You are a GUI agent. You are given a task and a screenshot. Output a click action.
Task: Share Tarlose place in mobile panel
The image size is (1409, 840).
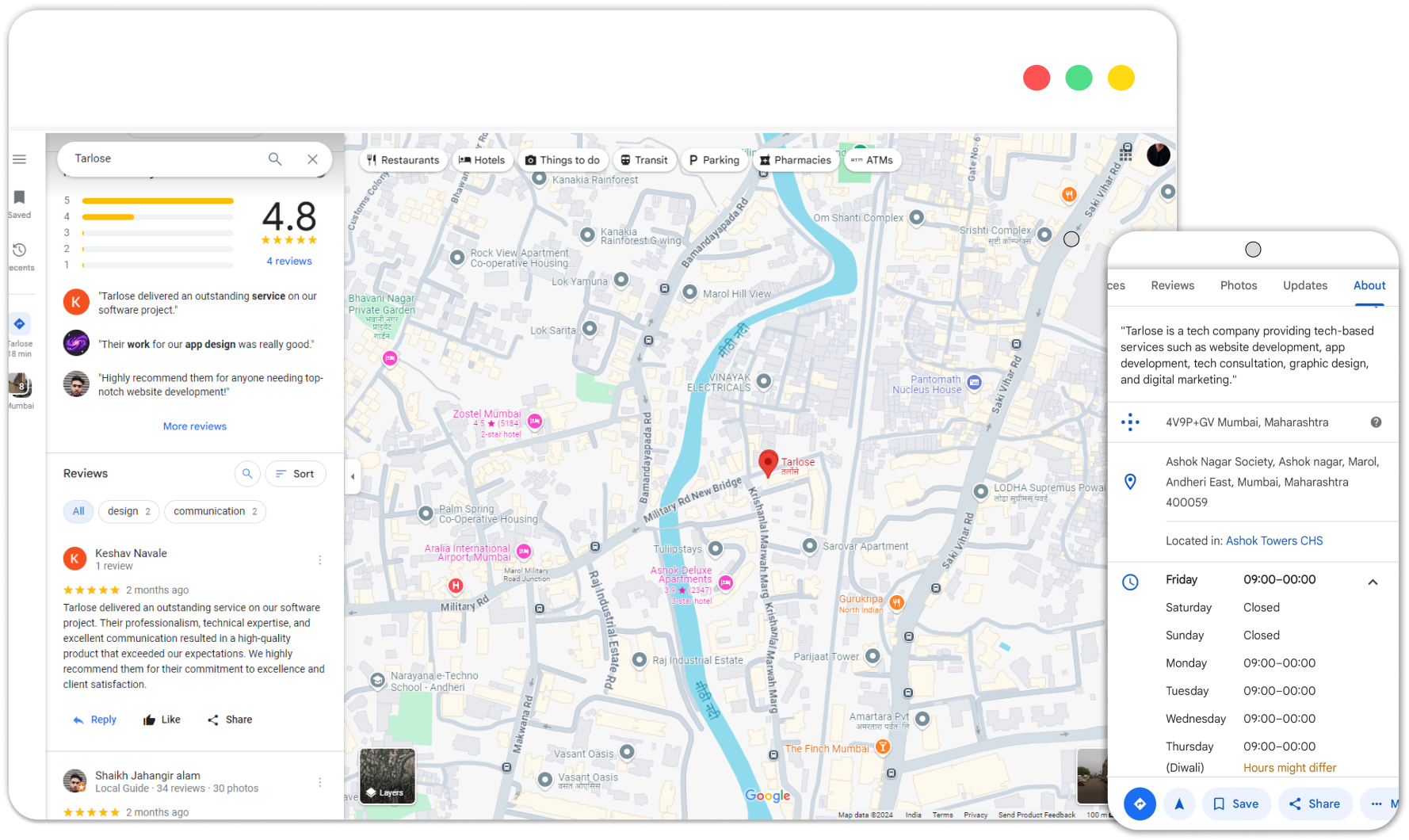(x=1315, y=804)
